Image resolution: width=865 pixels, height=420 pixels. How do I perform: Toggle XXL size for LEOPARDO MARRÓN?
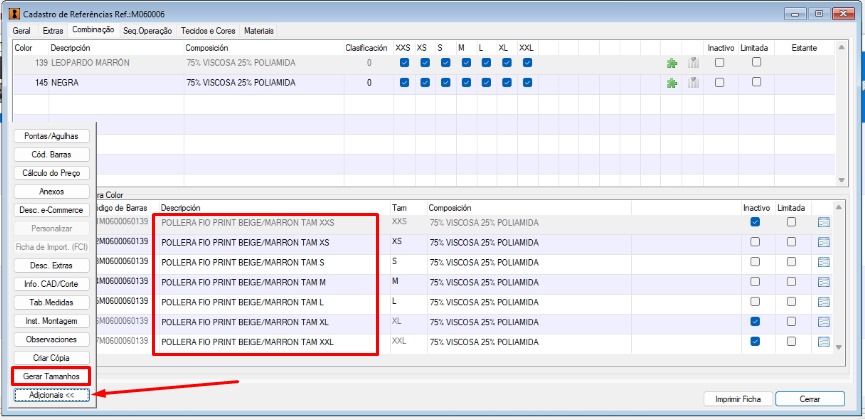coord(527,63)
